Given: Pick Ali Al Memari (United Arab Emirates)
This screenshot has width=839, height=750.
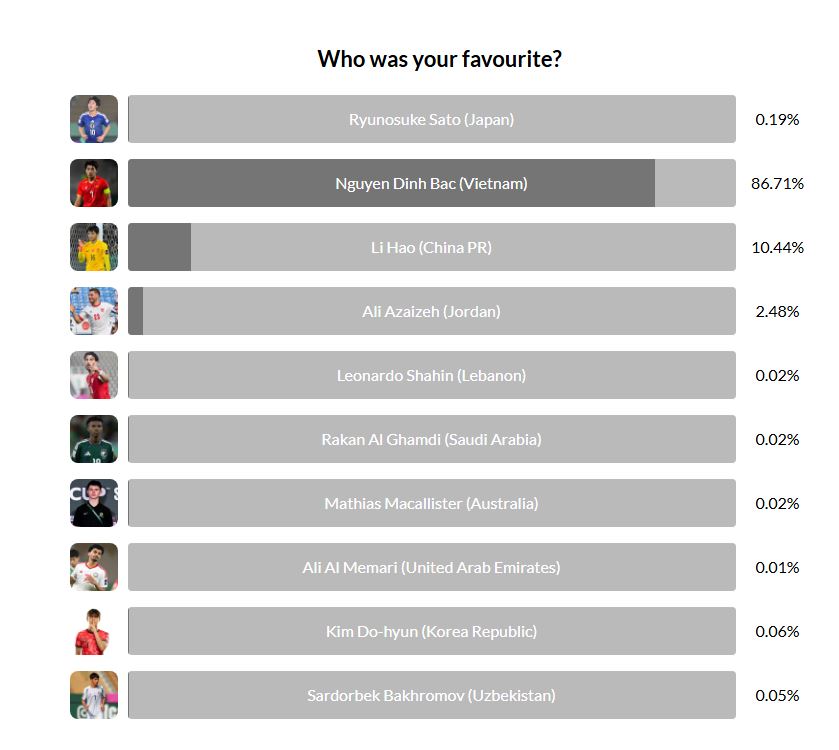Looking at the screenshot, I should (431, 567).
